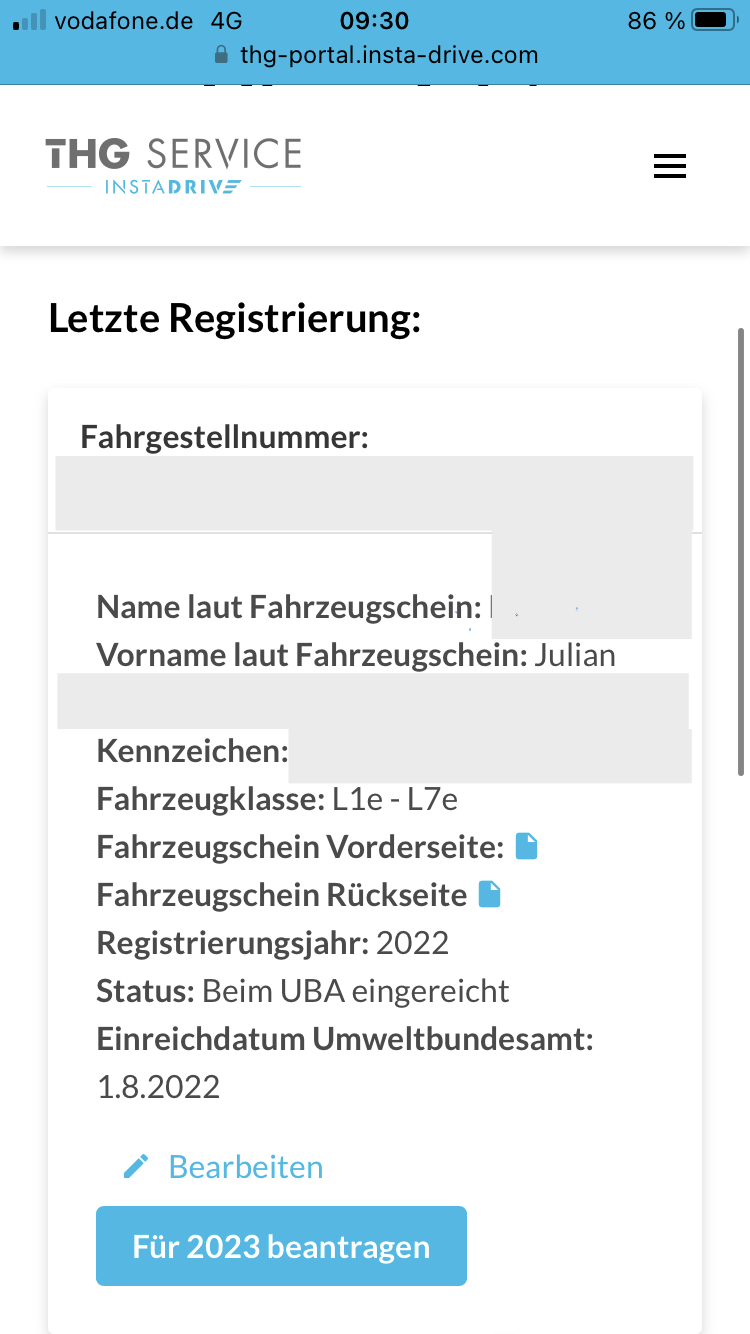Click the pencil edit icon
This screenshot has width=750, height=1334.
[x=136, y=1166]
